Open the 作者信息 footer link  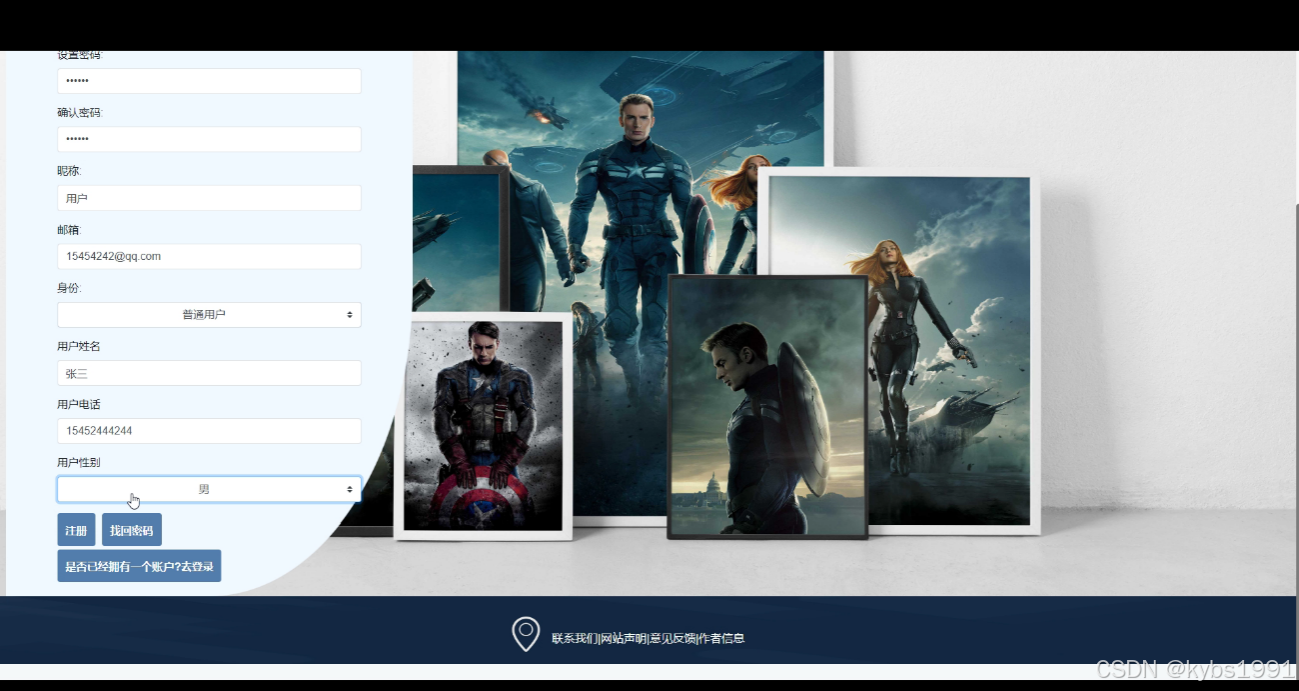[x=721, y=638]
